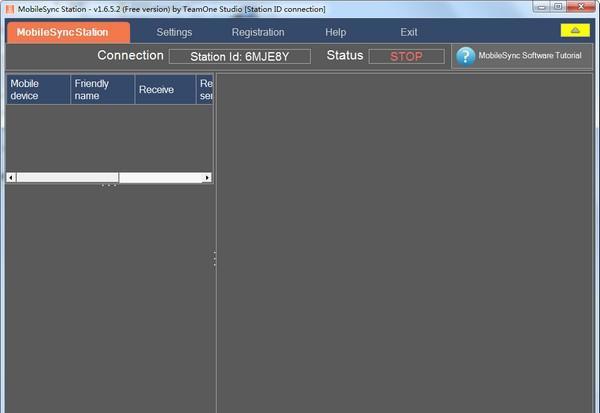600x413 pixels.
Task: Click the left arrow of the horizontal scrollbar
Action: click(11, 178)
